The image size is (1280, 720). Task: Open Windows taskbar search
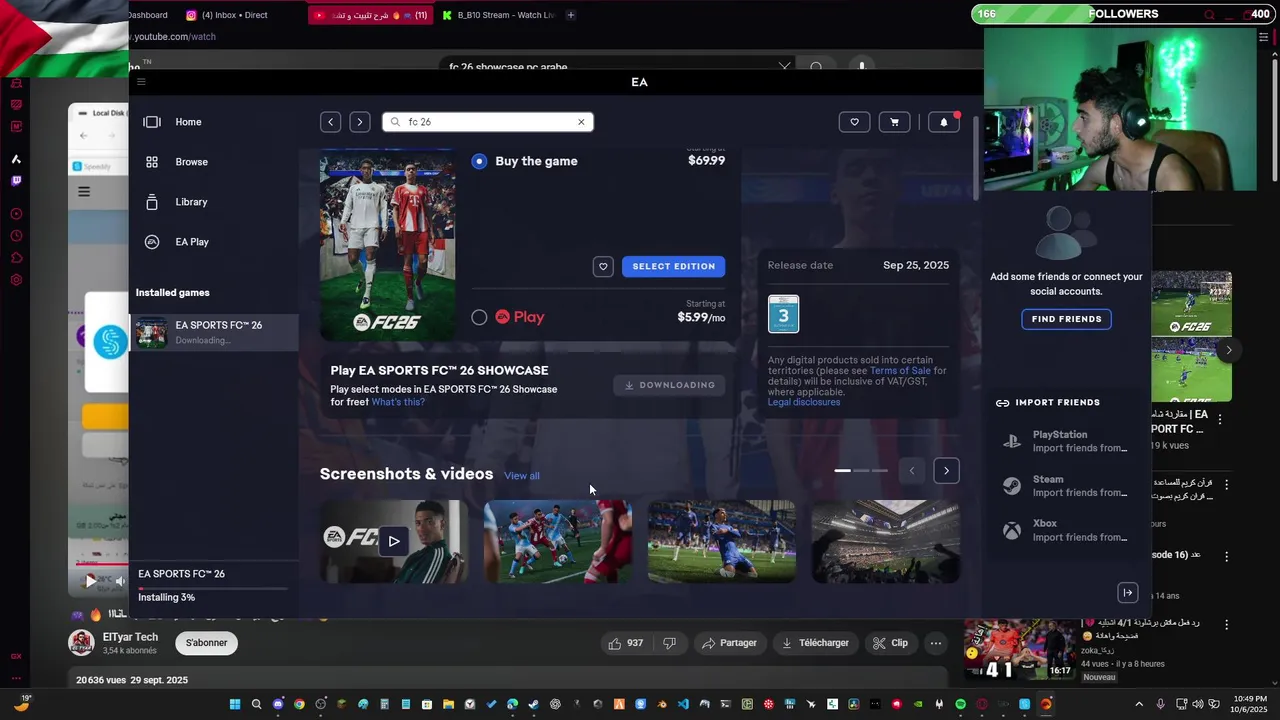tap(257, 704)
